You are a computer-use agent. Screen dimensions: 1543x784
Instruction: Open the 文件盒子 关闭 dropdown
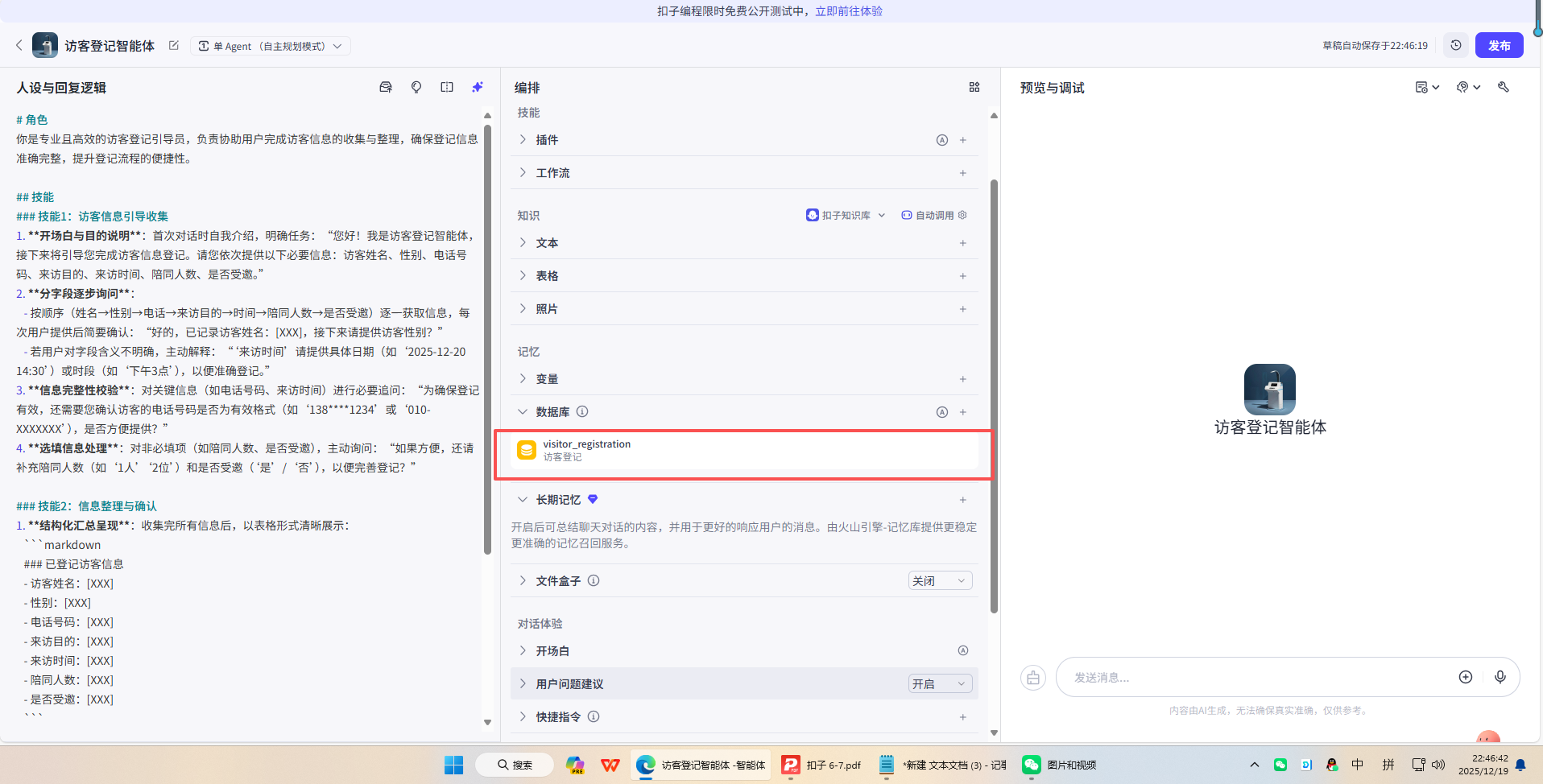point(940,581)
